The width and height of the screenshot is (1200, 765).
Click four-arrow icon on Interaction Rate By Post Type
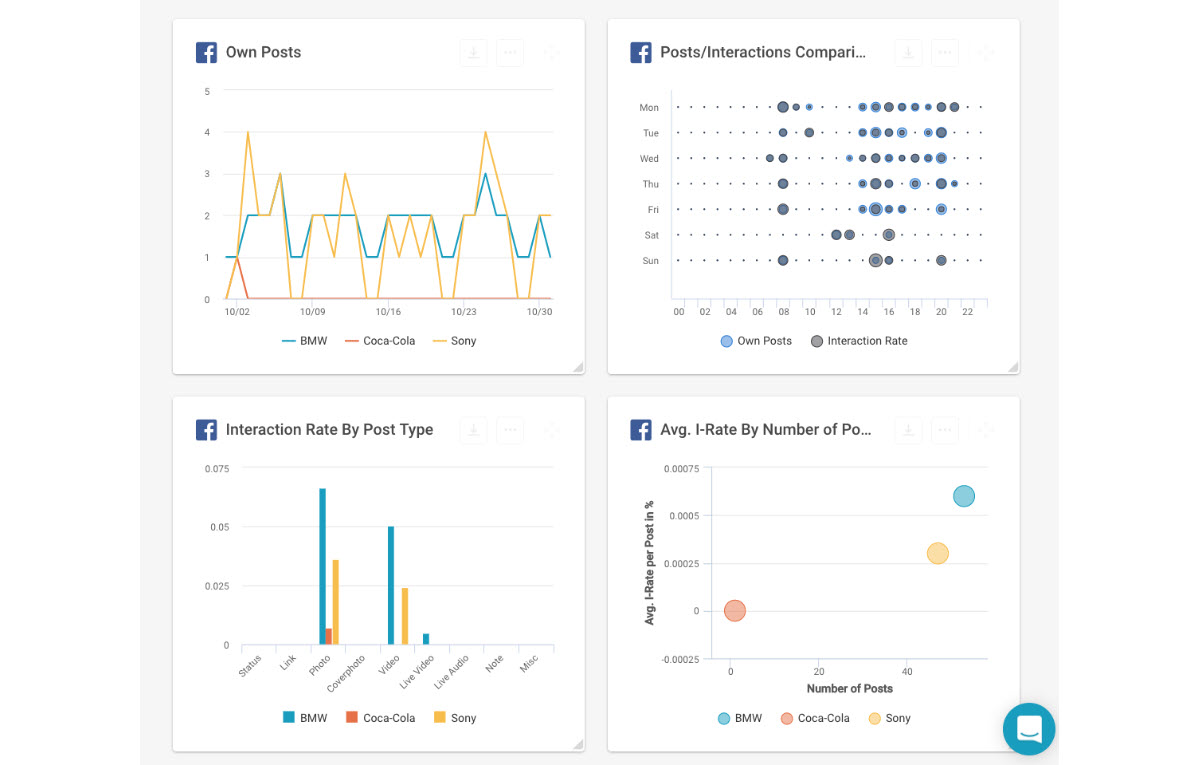551,430
